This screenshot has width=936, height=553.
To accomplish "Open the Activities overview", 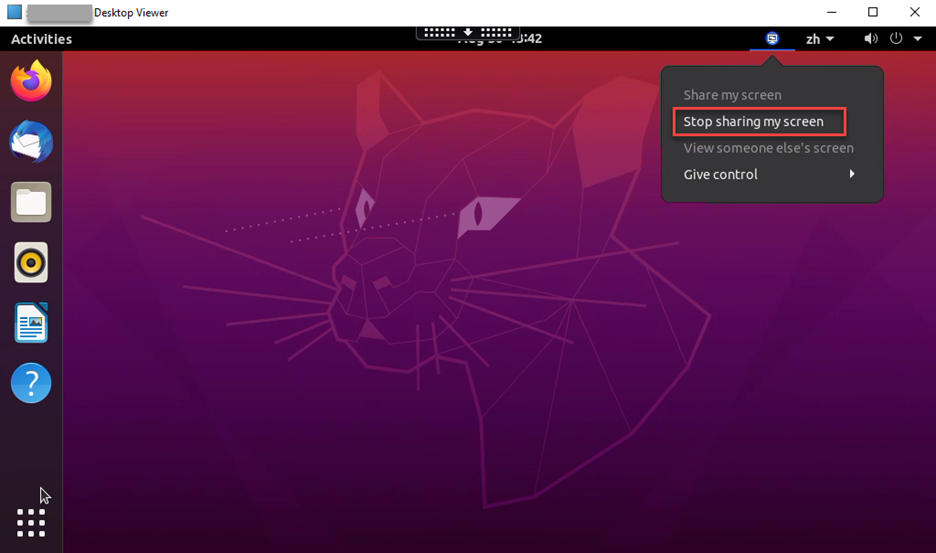I will pos(41,39).
